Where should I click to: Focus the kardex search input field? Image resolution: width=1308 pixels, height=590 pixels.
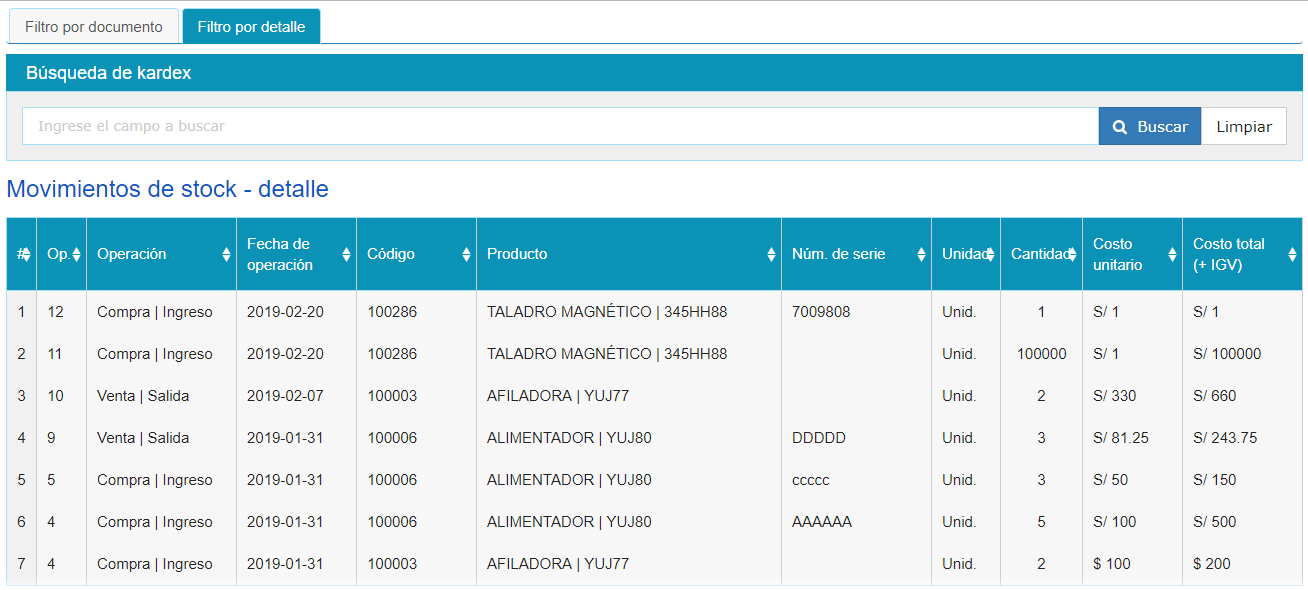point(560,127)
